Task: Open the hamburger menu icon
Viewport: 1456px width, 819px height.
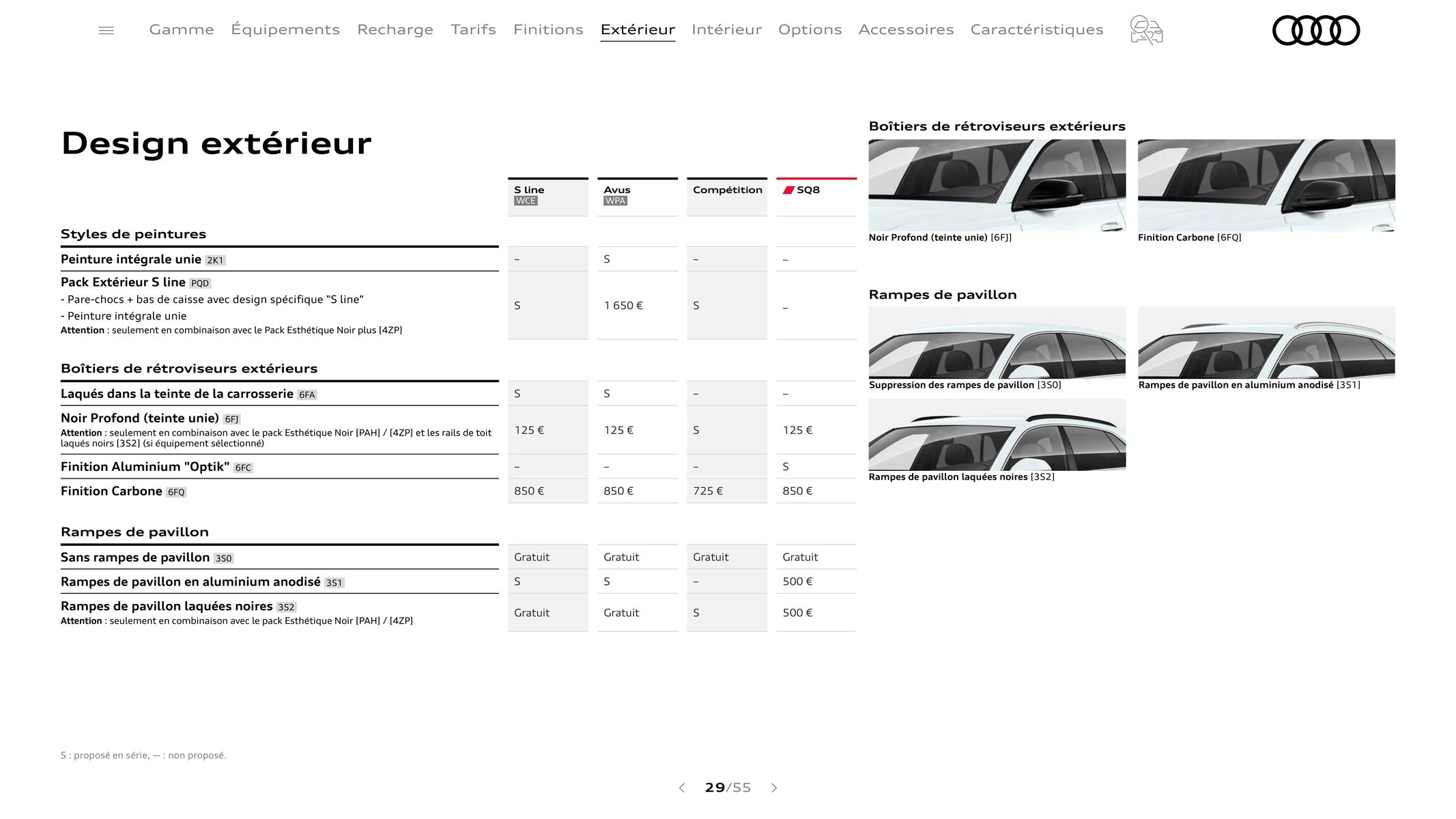Action: pyautogui.click(x=106, y=30)
